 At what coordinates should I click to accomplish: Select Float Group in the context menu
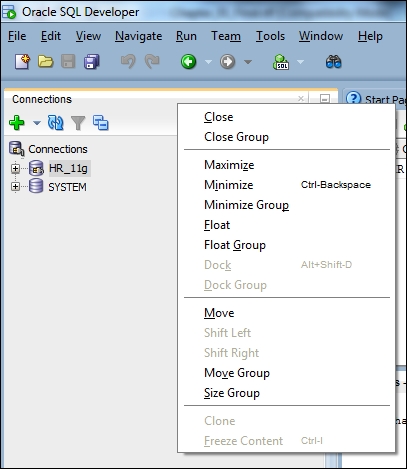point(235,245)
